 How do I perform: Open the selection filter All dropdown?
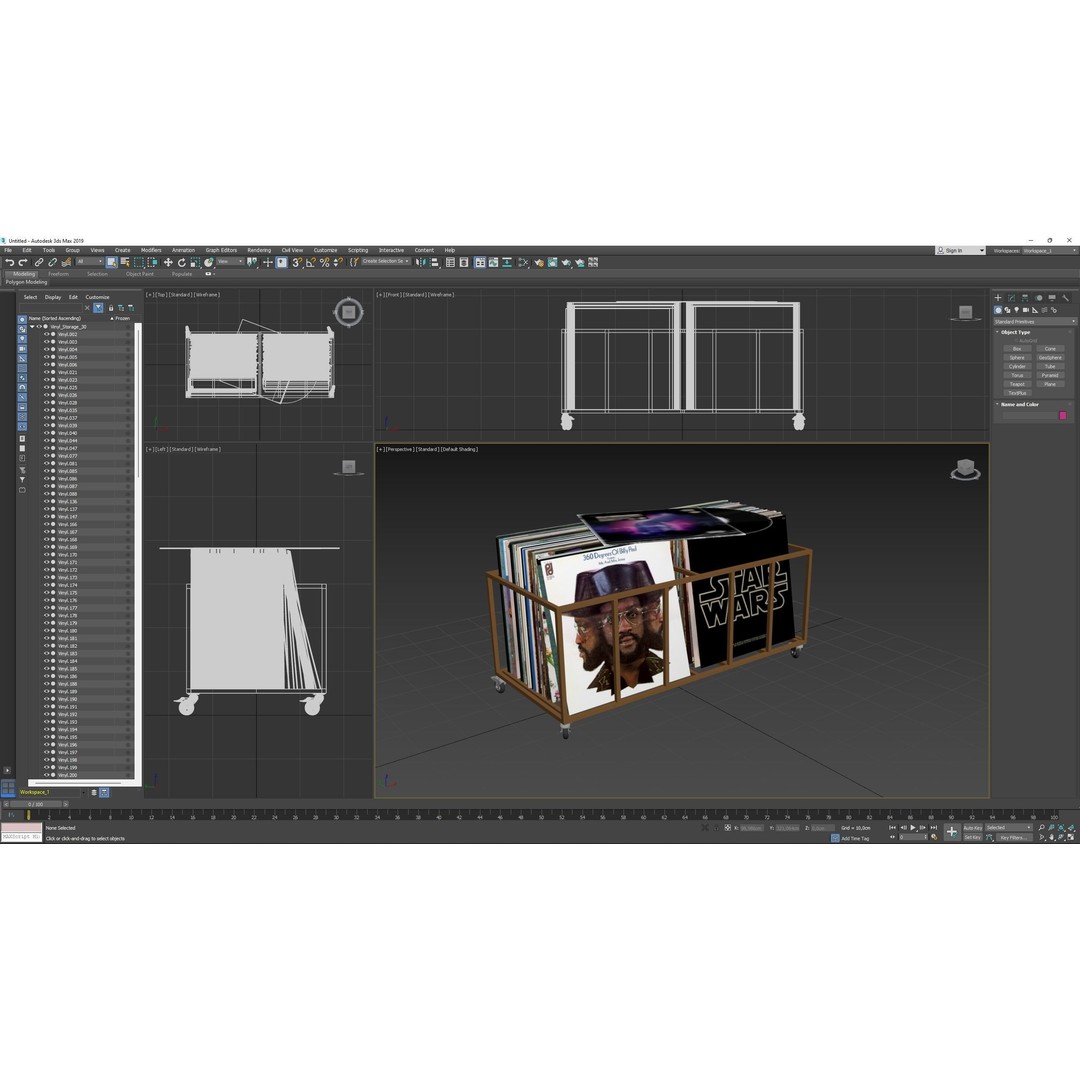pos(90,262)
